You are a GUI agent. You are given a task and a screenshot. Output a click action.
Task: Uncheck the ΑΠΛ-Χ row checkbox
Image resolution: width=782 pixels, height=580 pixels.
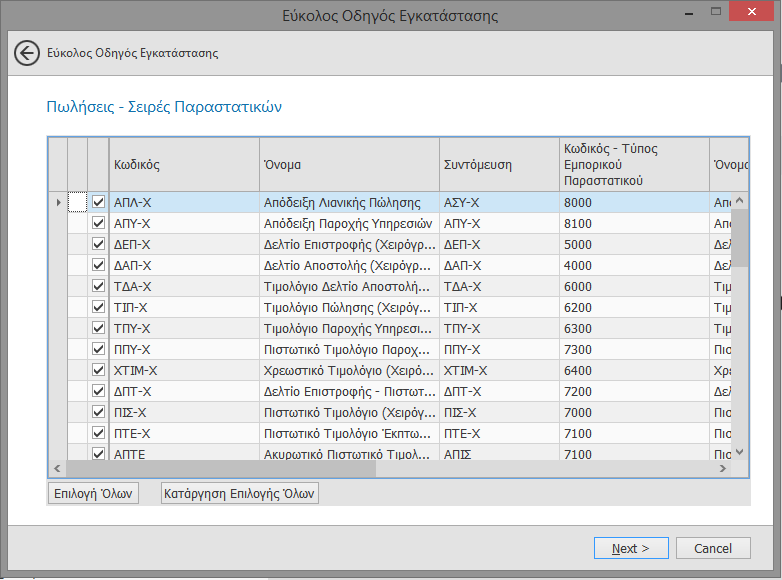point(98,202)
